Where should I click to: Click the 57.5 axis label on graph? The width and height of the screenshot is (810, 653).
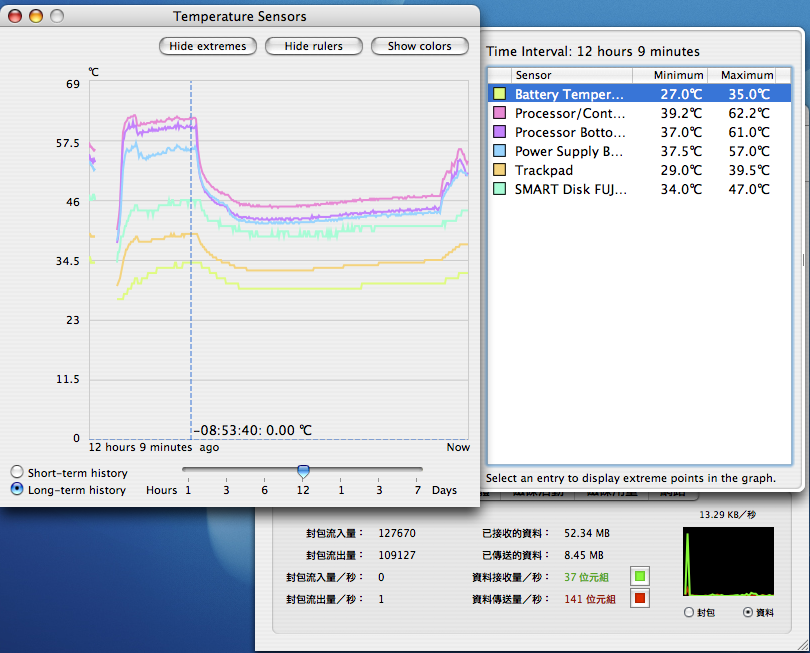tap(68, 143)
